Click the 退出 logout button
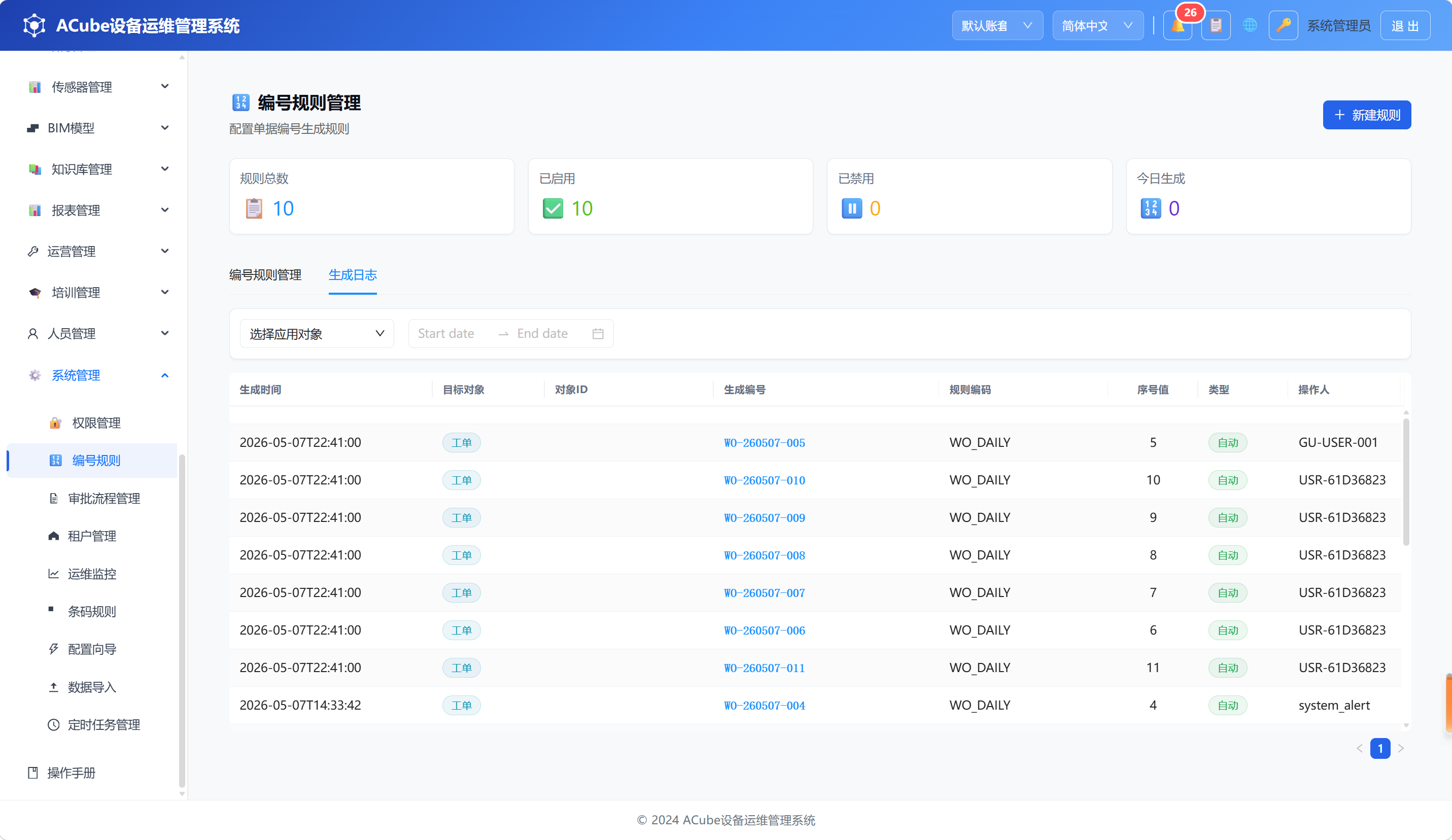 [1405, 25]
